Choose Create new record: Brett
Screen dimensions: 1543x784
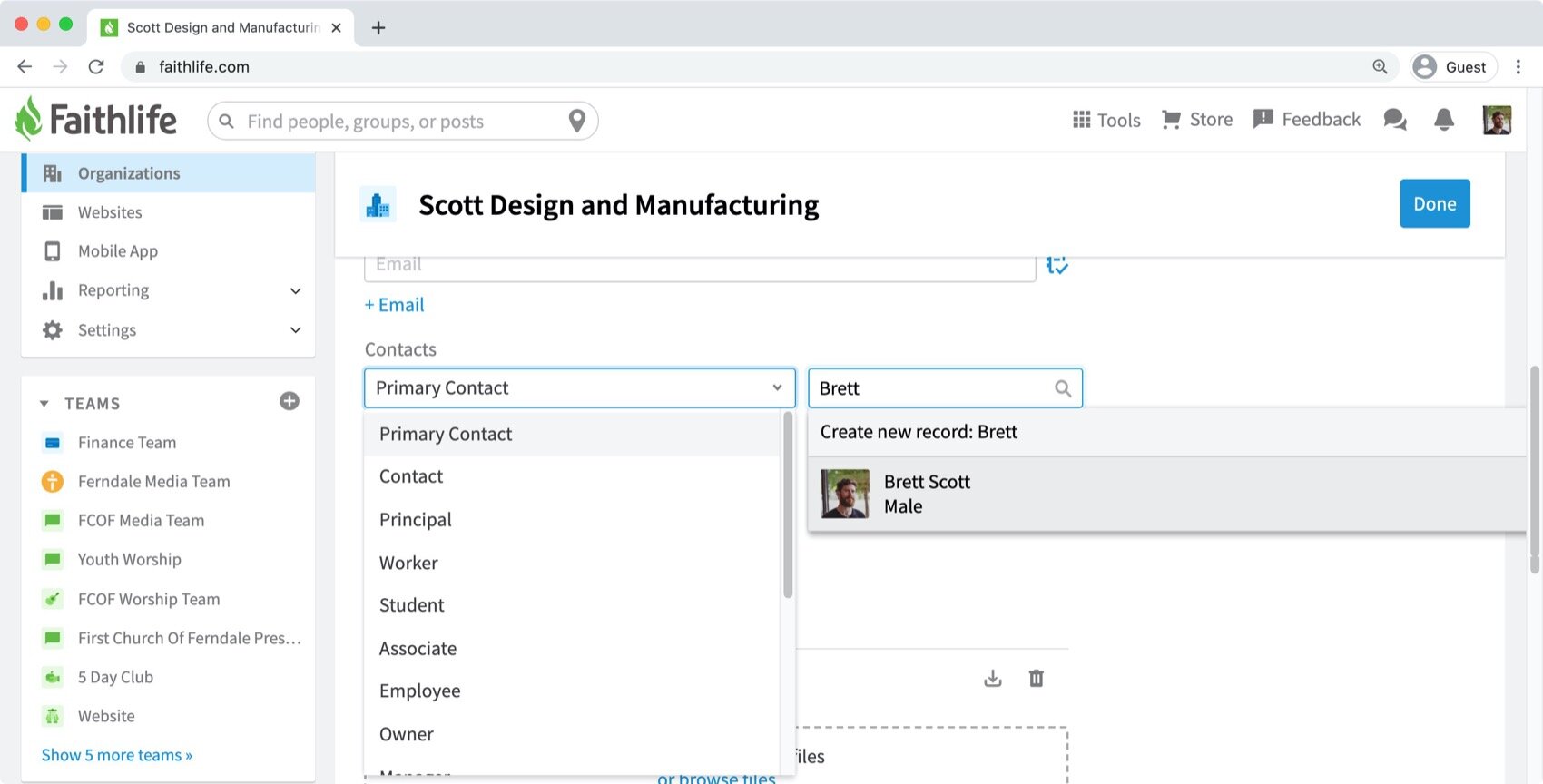coord(1167,432)
